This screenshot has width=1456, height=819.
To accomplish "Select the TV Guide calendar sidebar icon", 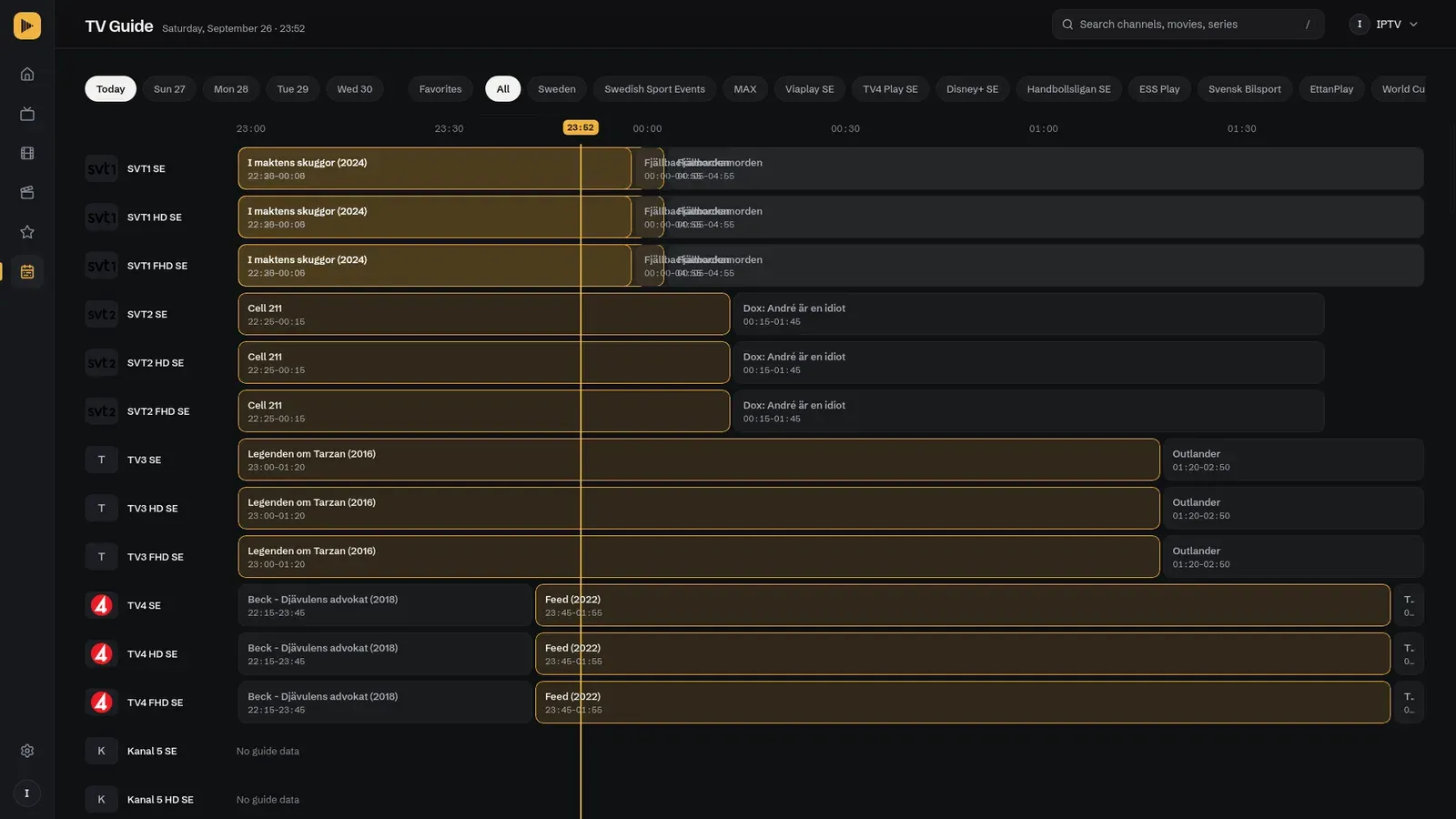I will [x=27, y=271].
